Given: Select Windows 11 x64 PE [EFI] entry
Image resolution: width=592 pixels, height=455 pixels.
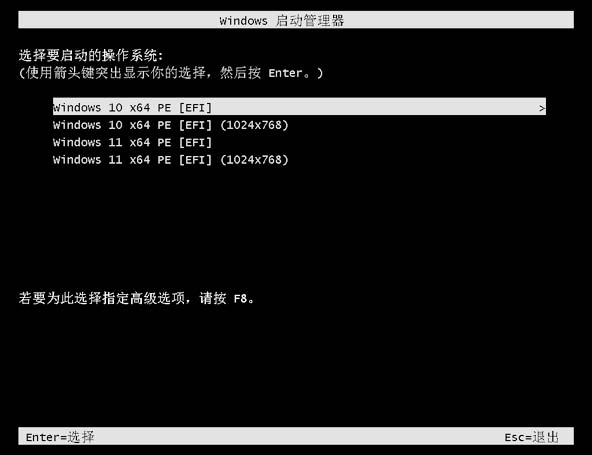Looking at the screenshot, I should pos(133,142).
